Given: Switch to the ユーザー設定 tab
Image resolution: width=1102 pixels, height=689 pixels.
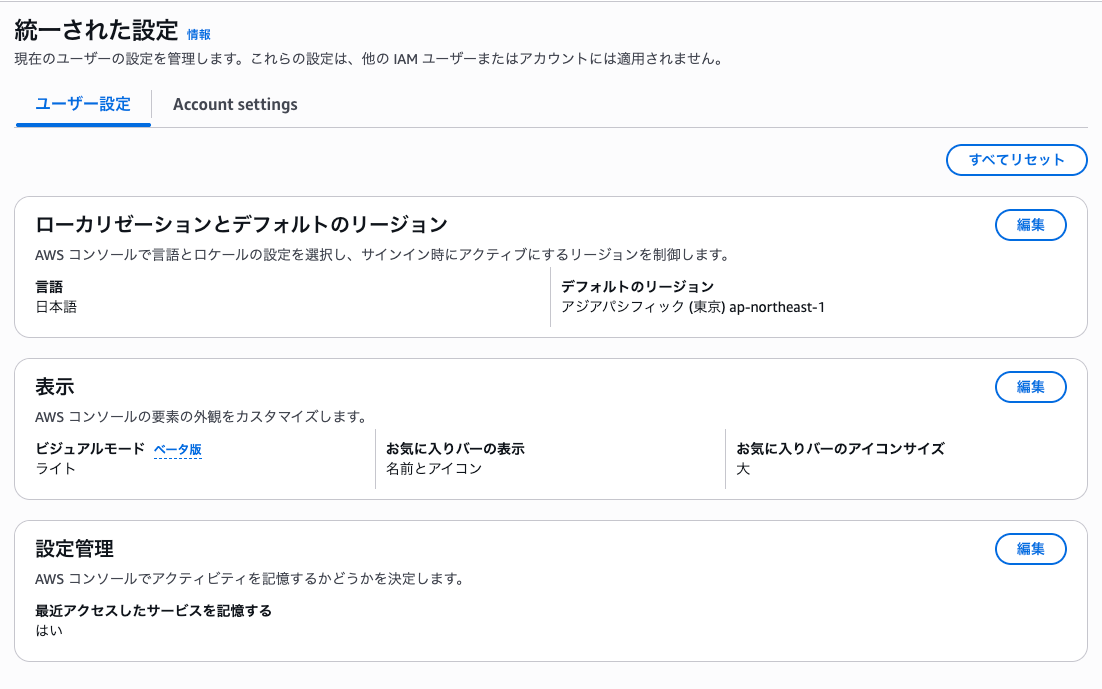Looking at the screenshot, I should [83, 104].
